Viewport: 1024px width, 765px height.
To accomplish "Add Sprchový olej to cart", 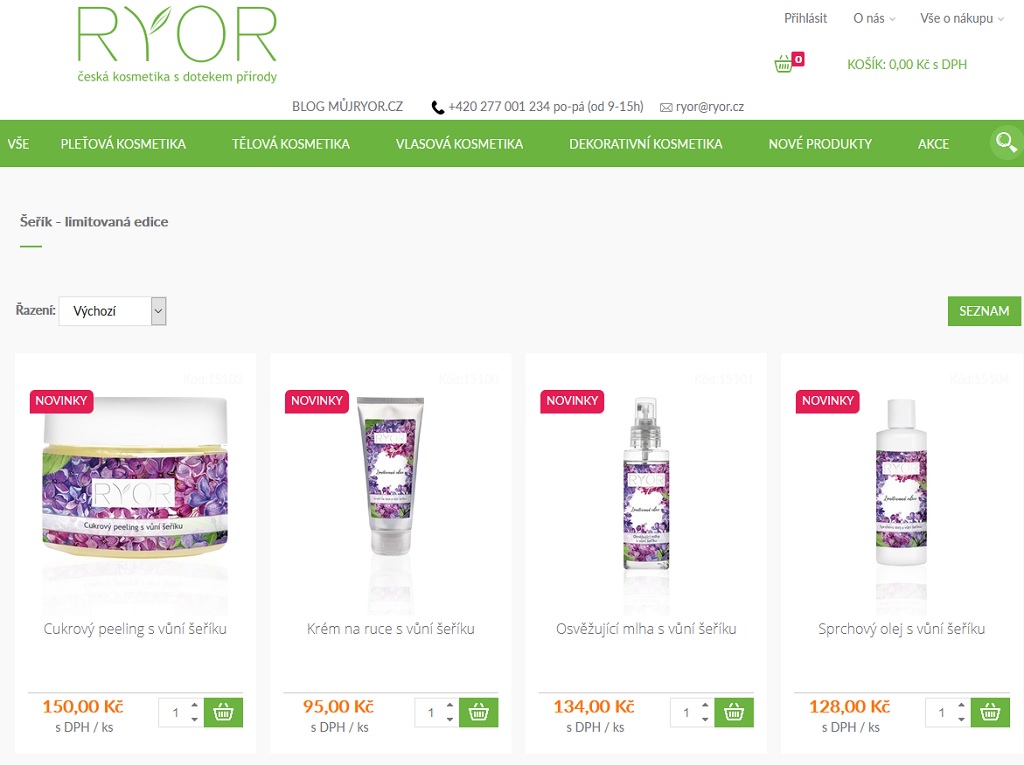I will tap(990, 713).
